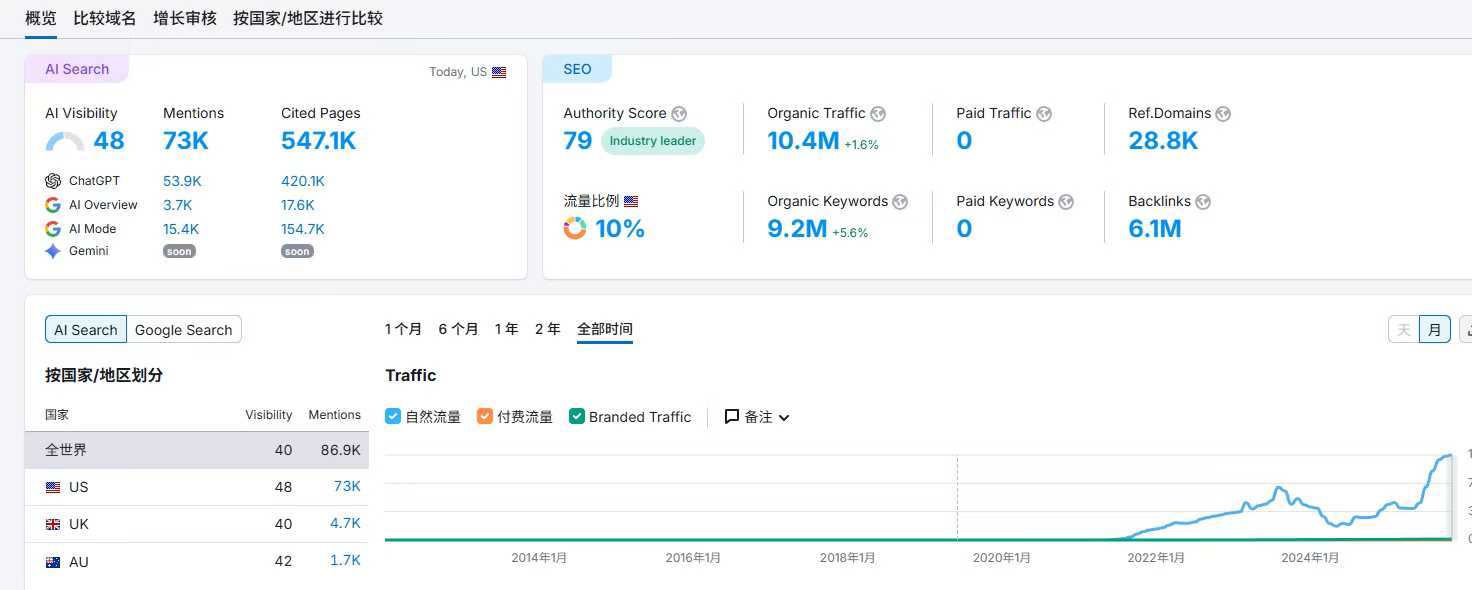Image resolution: width=1472 pixels, height=590 pixels.
Task: Click the 4.7K mentions link for UK
Action: pyautogui.click(x=346, y=523)
